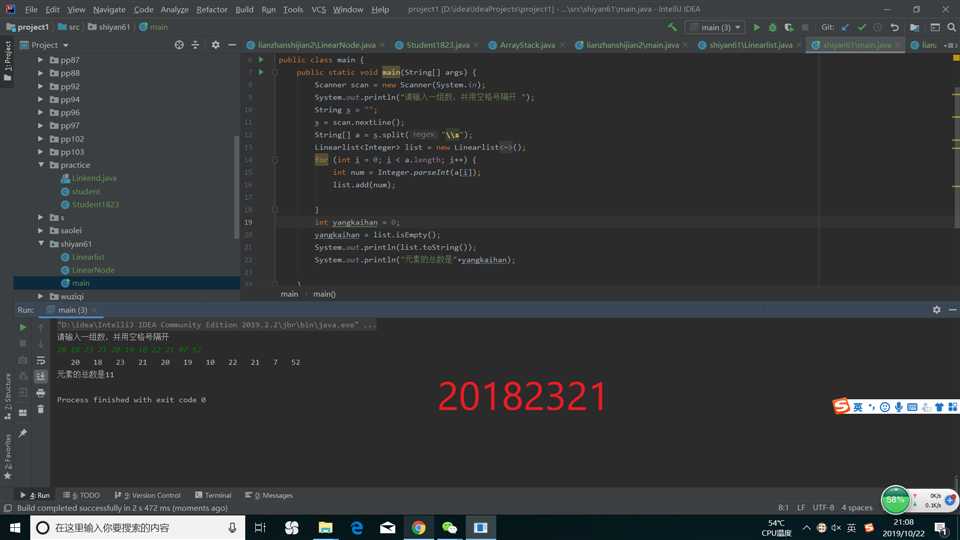Viewport: 960px width, 540px height.
Task: Open the VCS menu
Action: coord(318,9)
